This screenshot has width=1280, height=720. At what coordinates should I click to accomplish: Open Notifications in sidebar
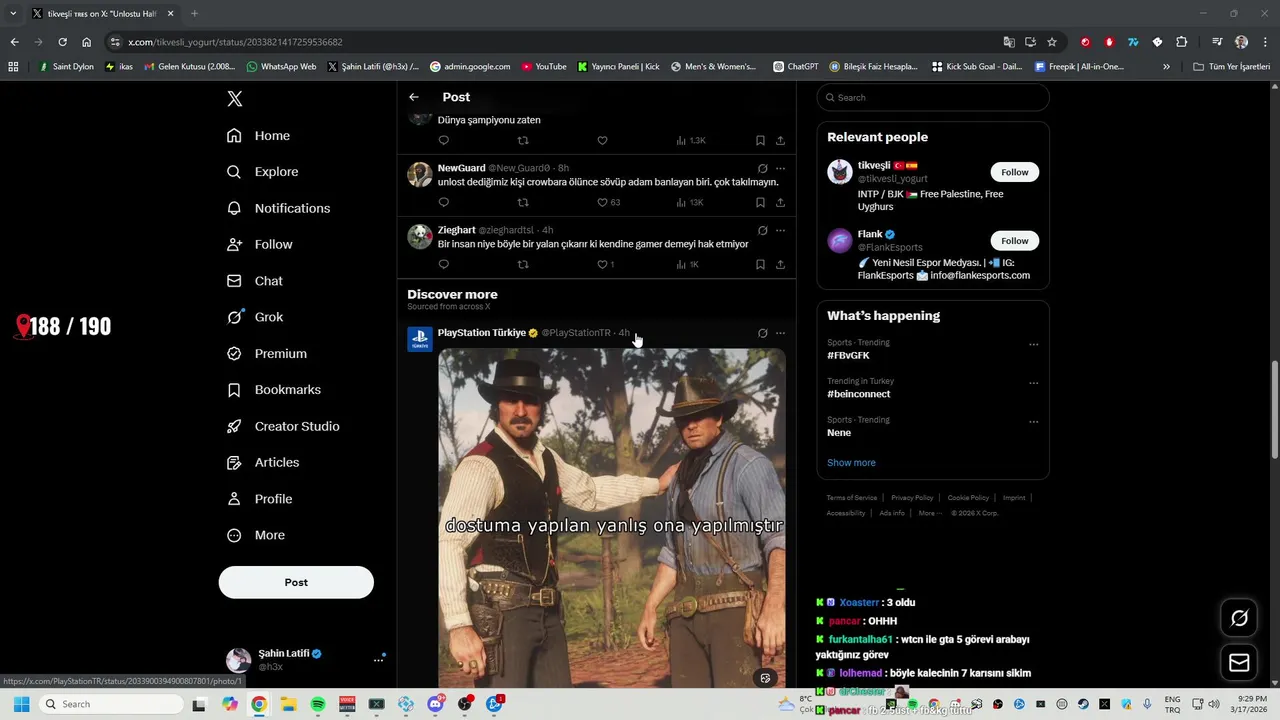click(x=278, y=208)
